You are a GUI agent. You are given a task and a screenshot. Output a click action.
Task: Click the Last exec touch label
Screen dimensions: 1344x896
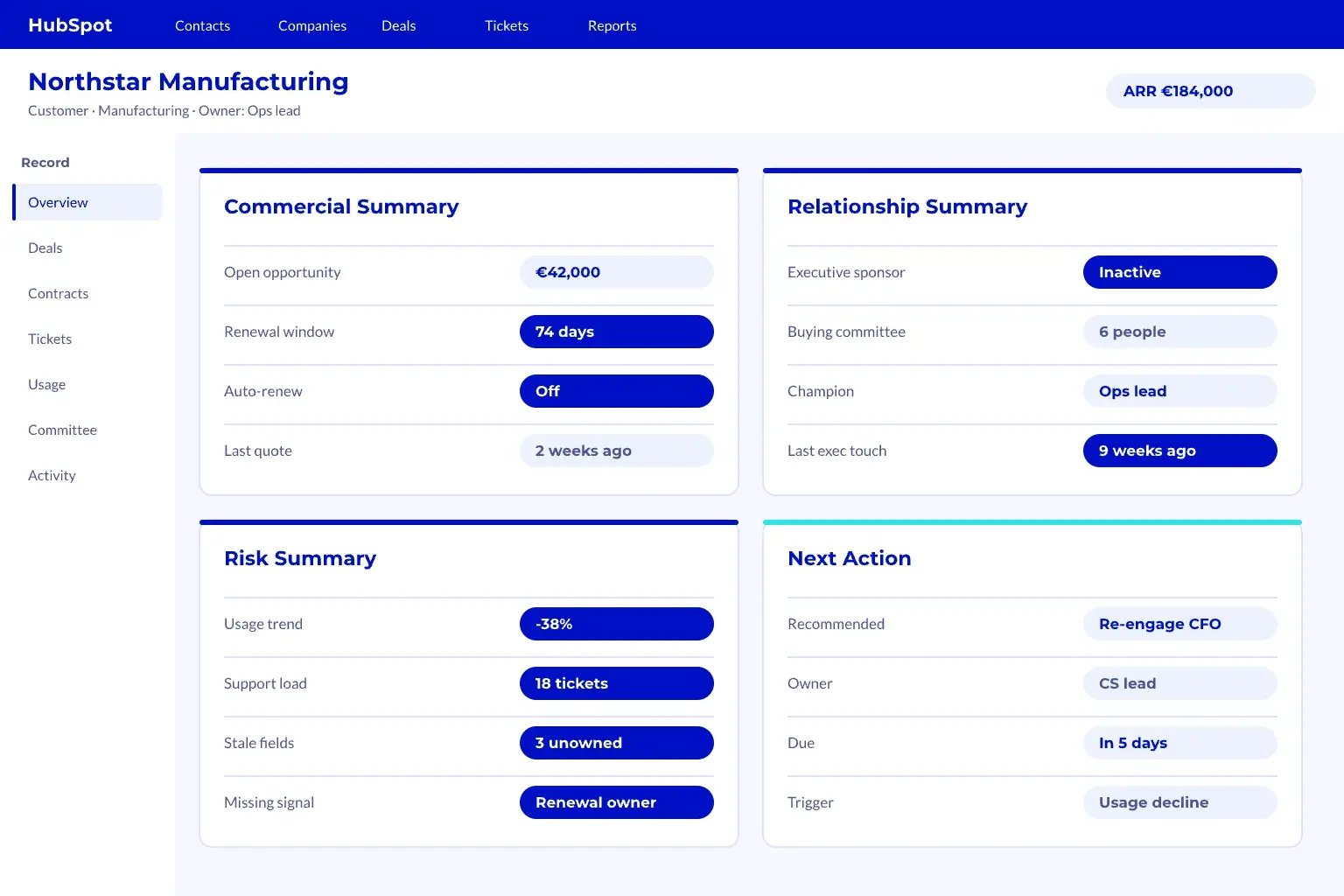tap(836, 451)
